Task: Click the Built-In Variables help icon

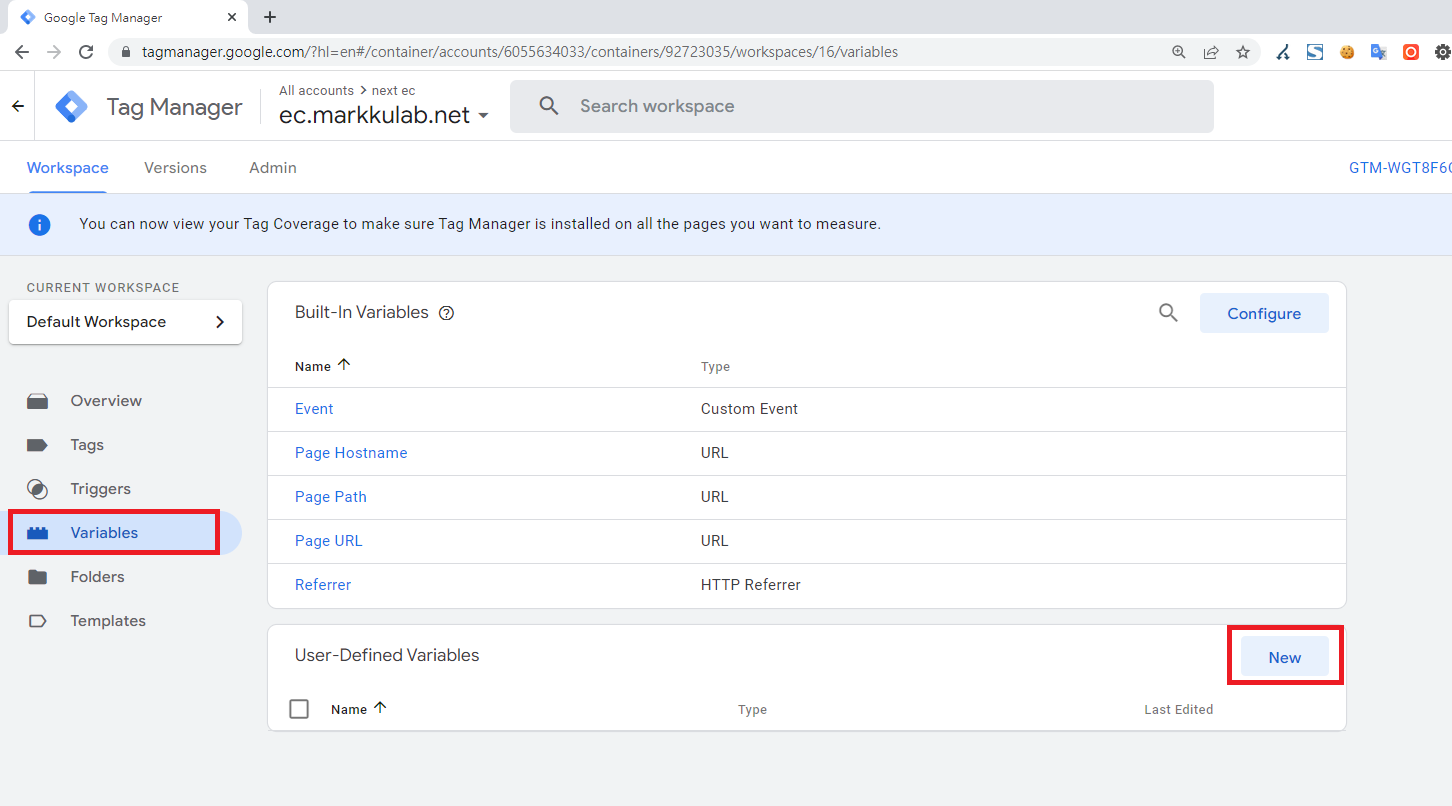Action: pyautogui.click(x=447, y=313)
